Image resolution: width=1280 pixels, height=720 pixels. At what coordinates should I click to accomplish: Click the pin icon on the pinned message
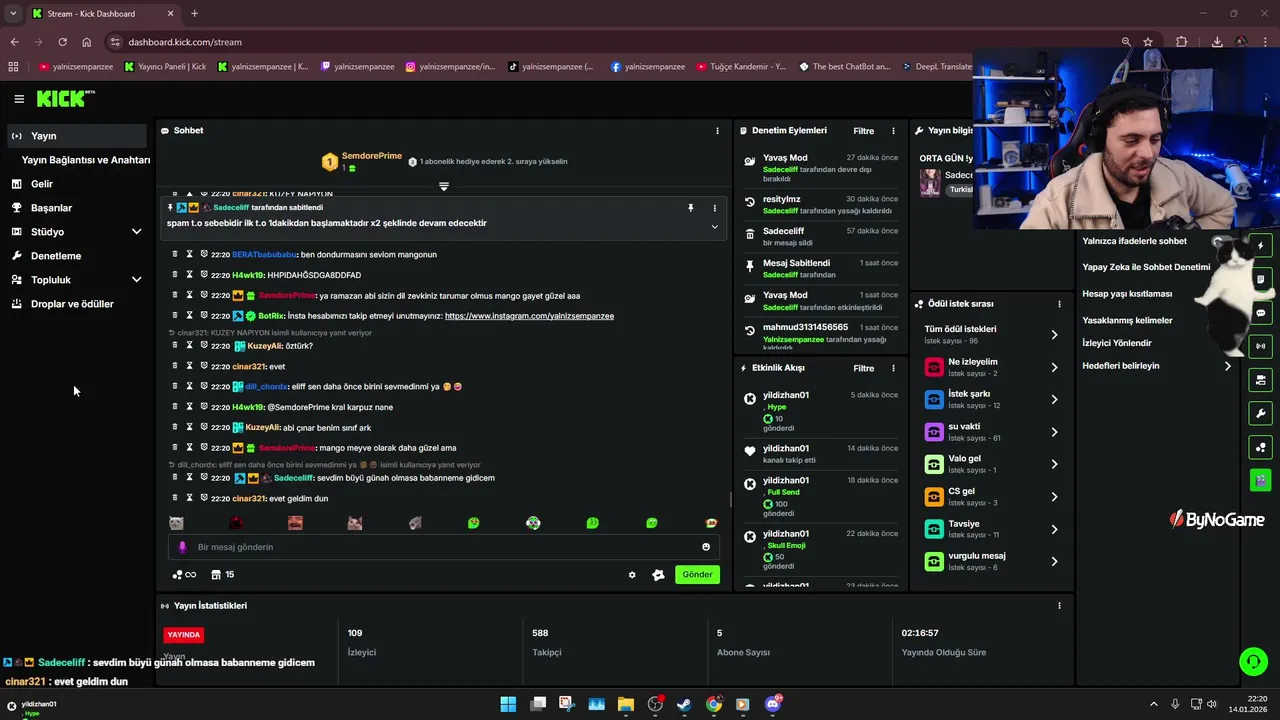690,208
